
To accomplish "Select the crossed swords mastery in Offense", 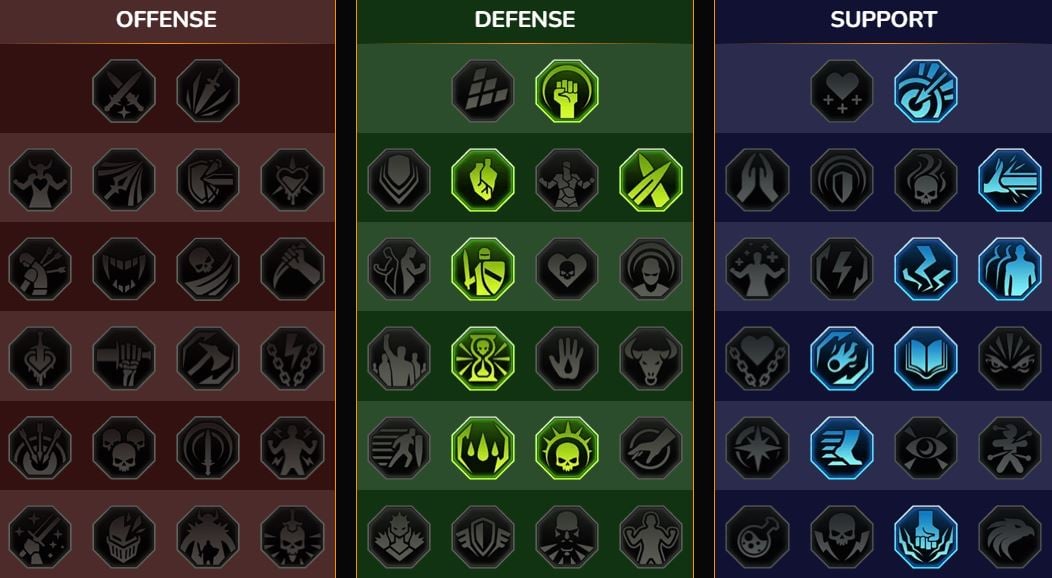I will click(124, 91).
